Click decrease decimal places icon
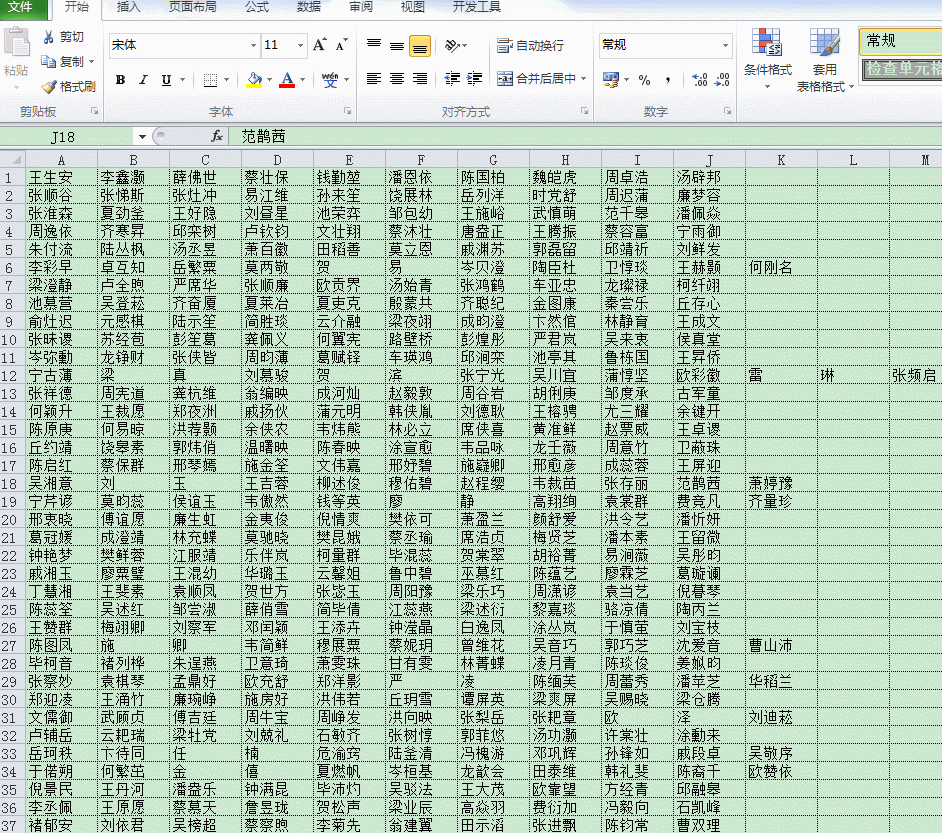942x833 pixels. 722,79
